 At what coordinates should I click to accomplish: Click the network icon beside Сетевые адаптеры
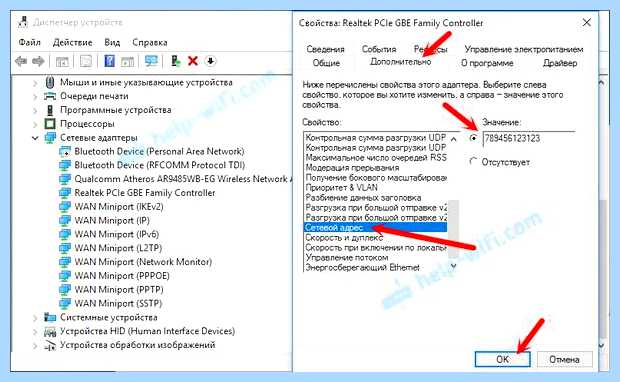(50, 138)
